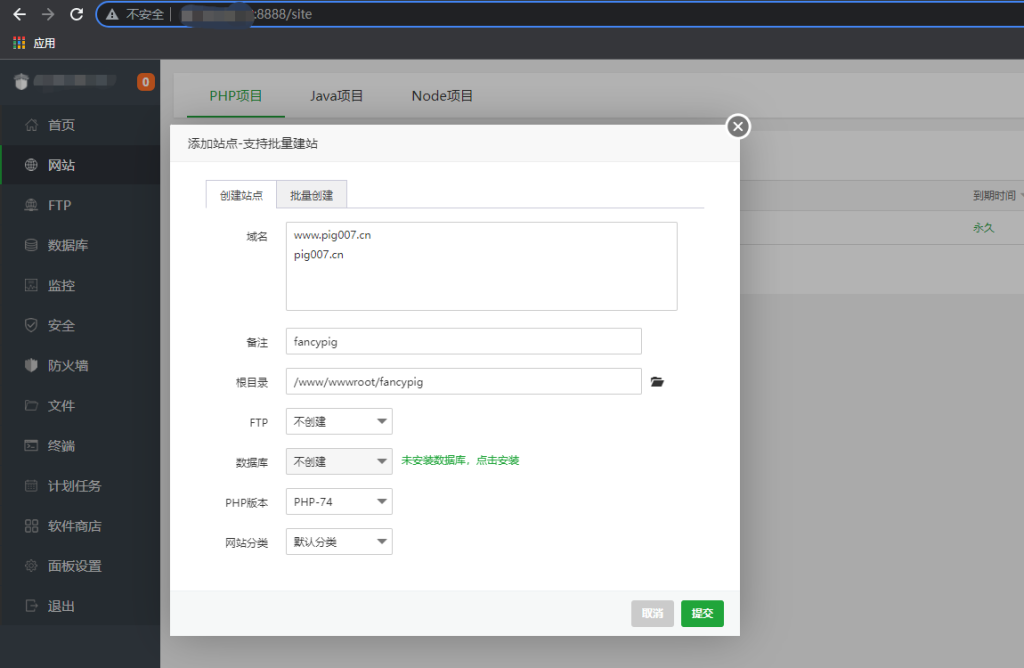This screenshot has height=668, width=1024.
Task: Click into the 域名 domain textarea
Action: click(x=481, y=266)
